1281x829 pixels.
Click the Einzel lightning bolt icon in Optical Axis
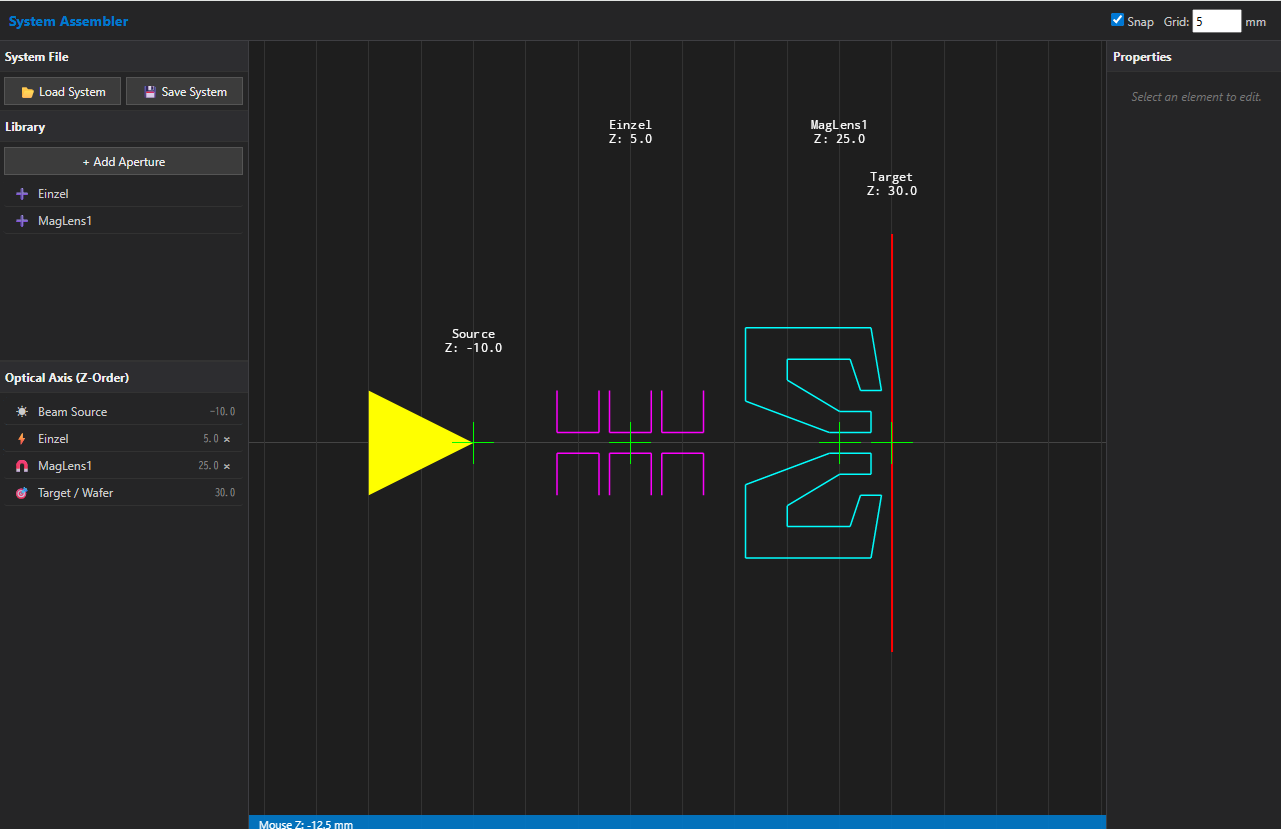22,439
